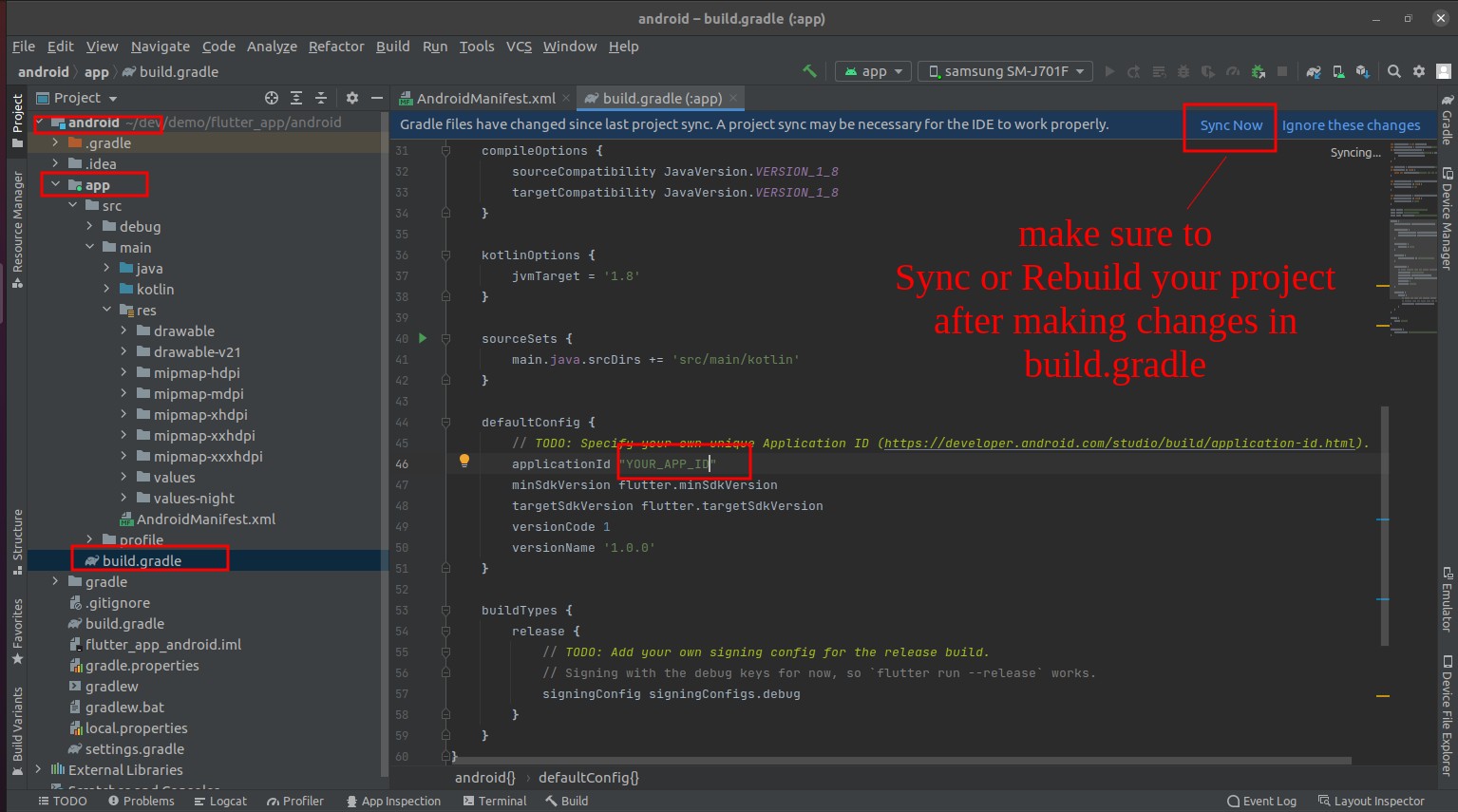Screen dimensions: 1458x812
Task: Click Expand All in Project panel
Action: [x=296, y=98]
